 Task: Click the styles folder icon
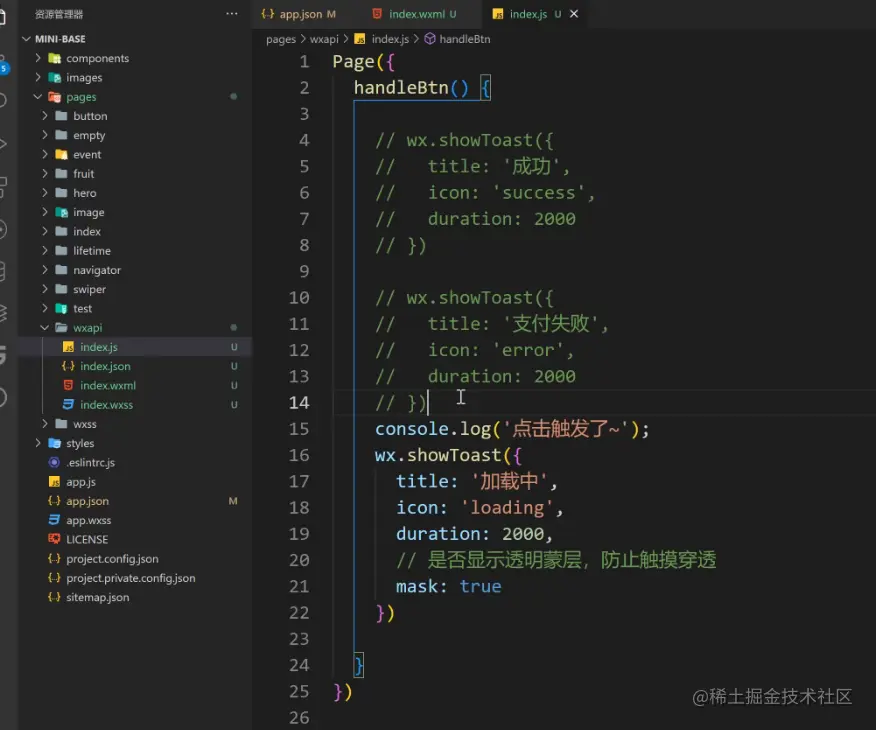(54, 443)
